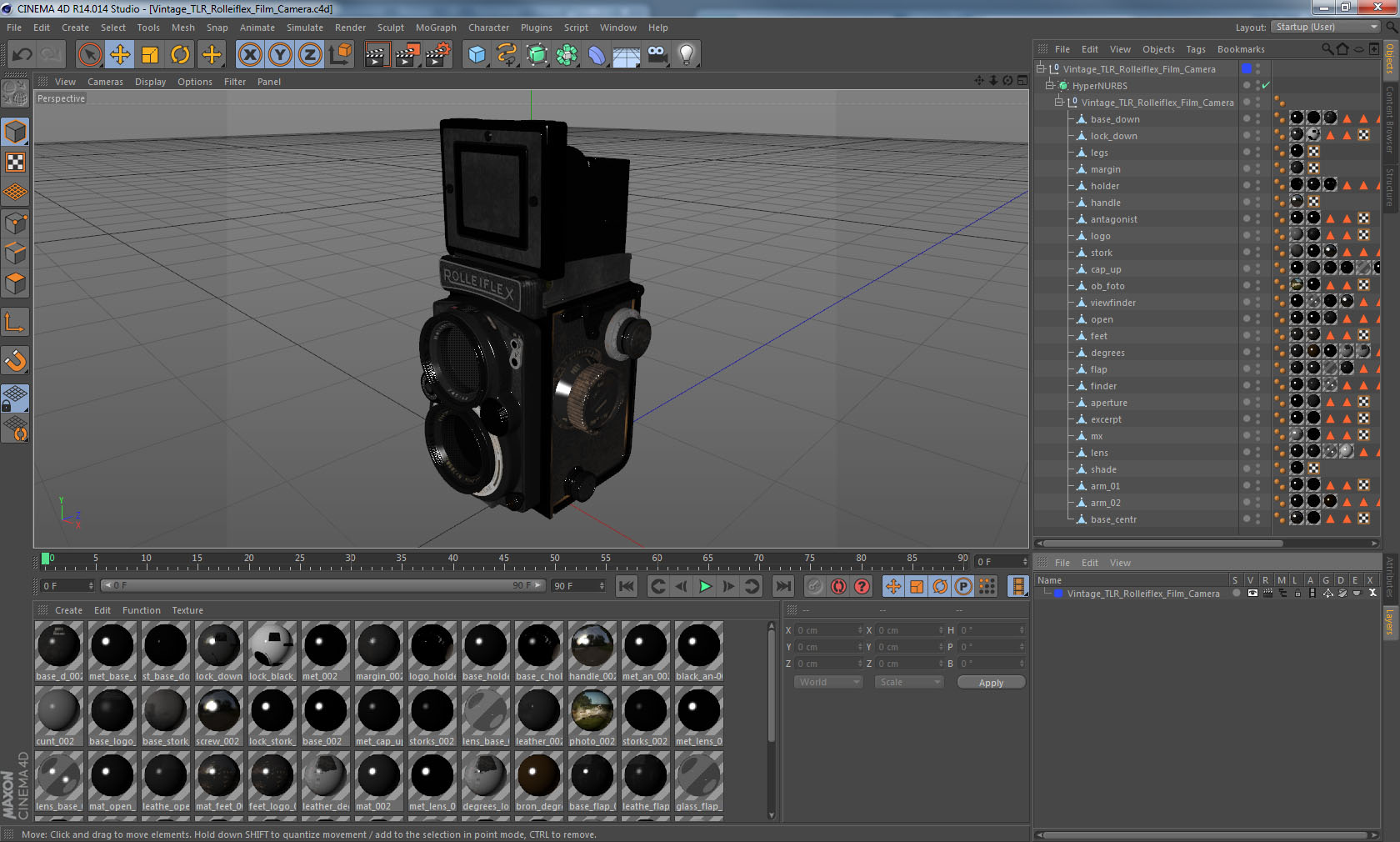Add a deformer object icon
Image resolution: width=1400 pixels, height=842 pixels.
click(x=597, y=55)
